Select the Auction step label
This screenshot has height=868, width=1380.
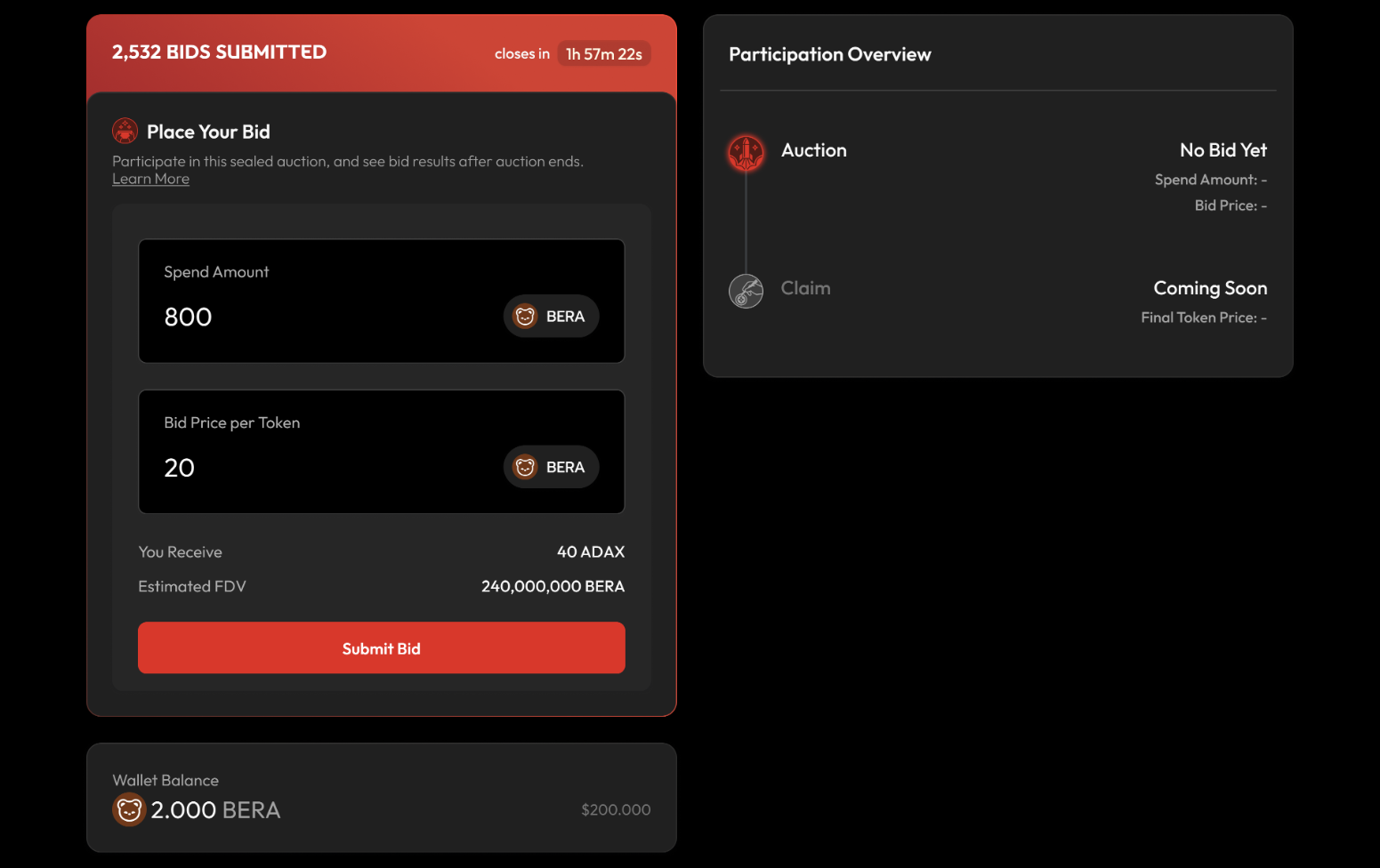point(813,150)
